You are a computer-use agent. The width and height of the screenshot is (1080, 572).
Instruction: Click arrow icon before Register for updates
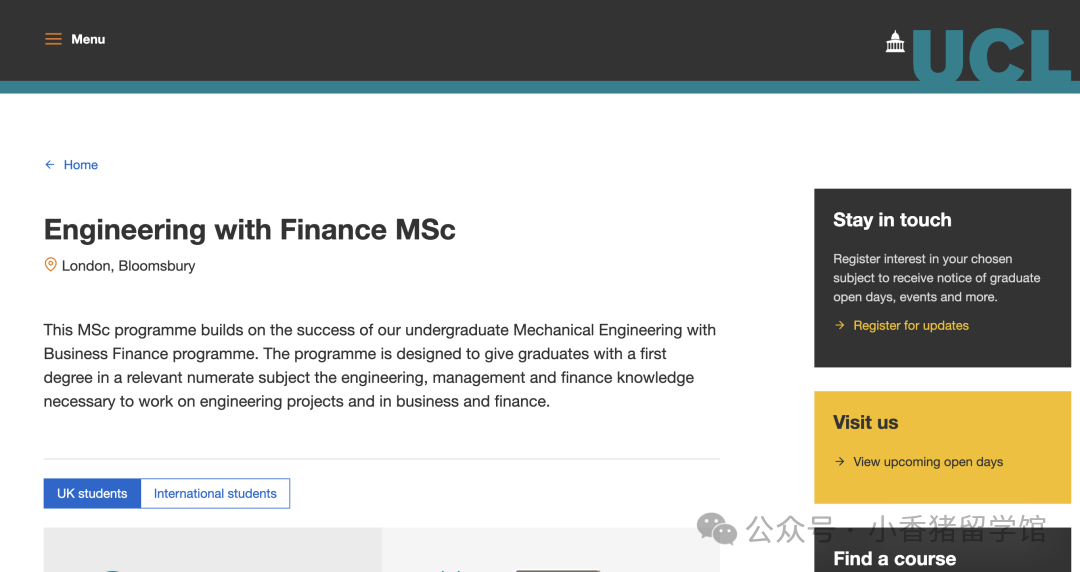(839, 325)
